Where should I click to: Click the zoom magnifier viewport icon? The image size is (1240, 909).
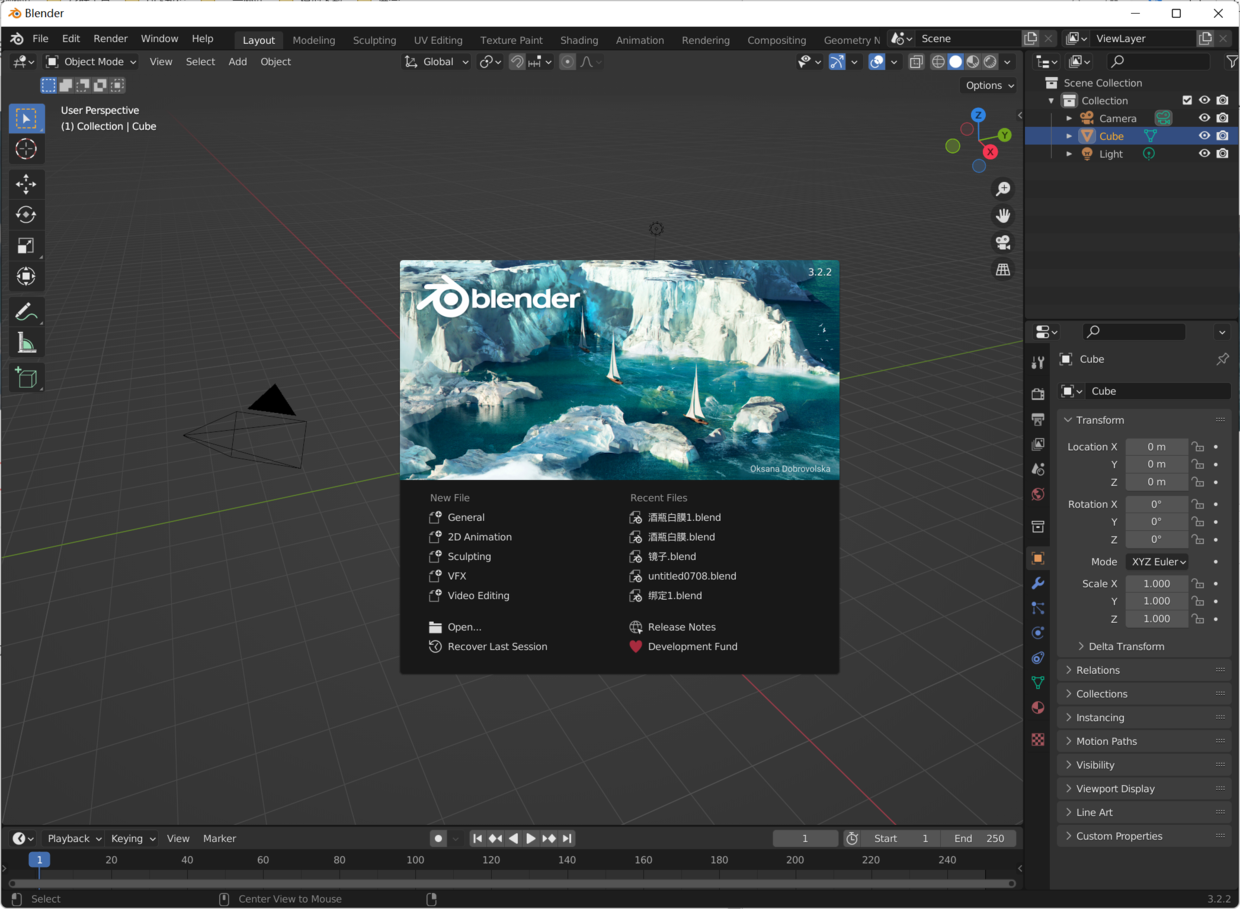(x=1002, y=189)
